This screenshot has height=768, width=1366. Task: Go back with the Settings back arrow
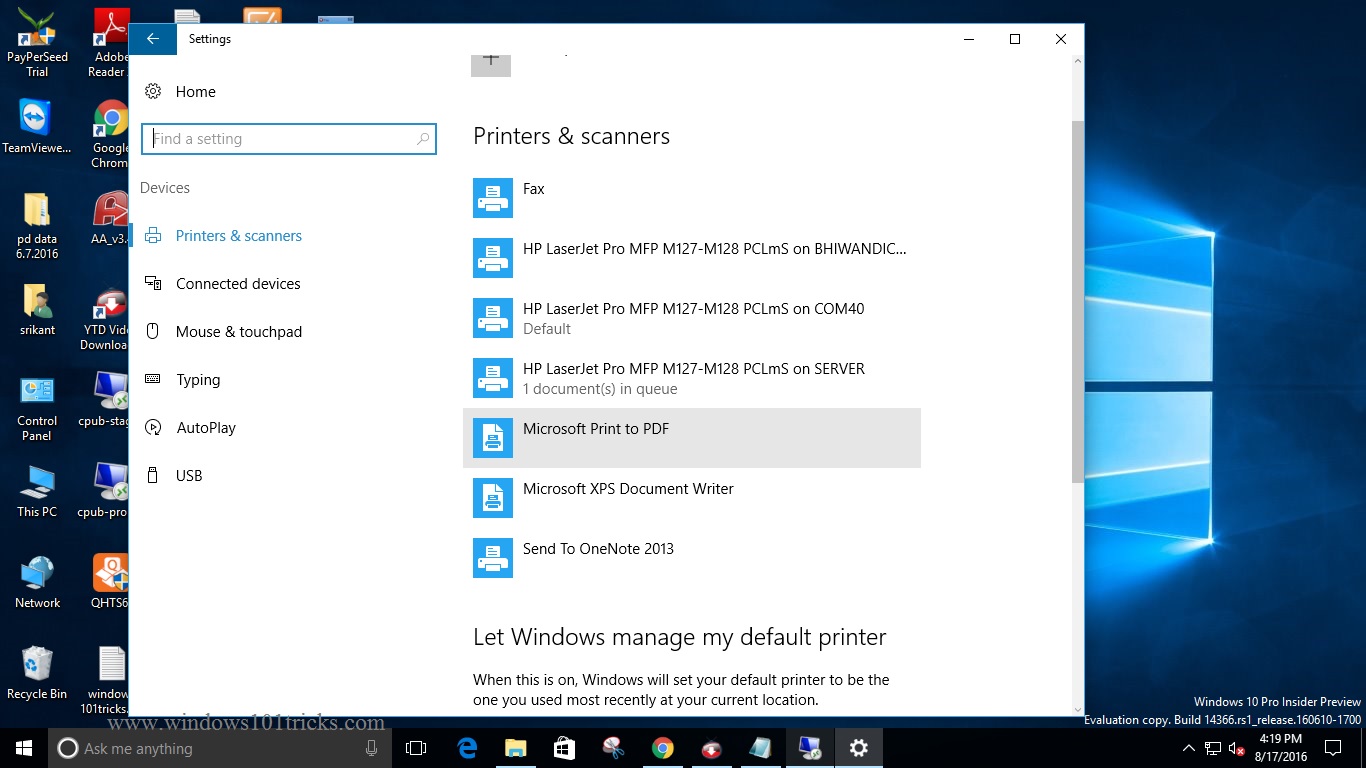pyautogui.click(x=153, y=39)
